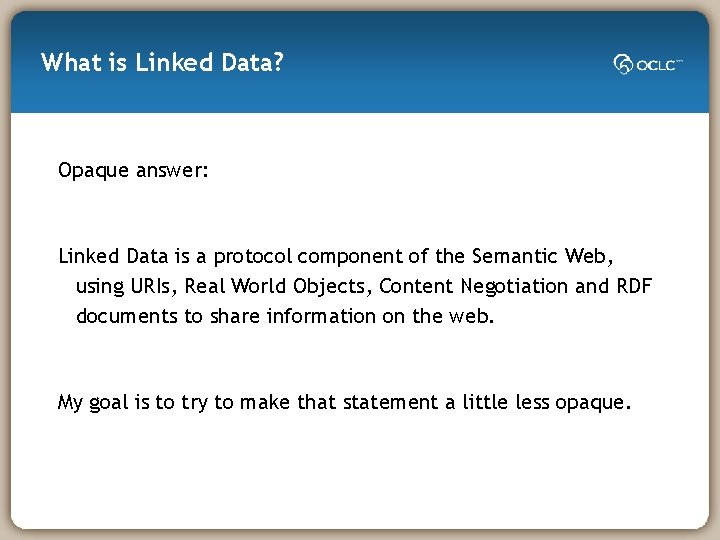The height and width of the screenshot is (540, 720).
Task: Click the OCLC swirl logo icon
Action: pos(623,64)
